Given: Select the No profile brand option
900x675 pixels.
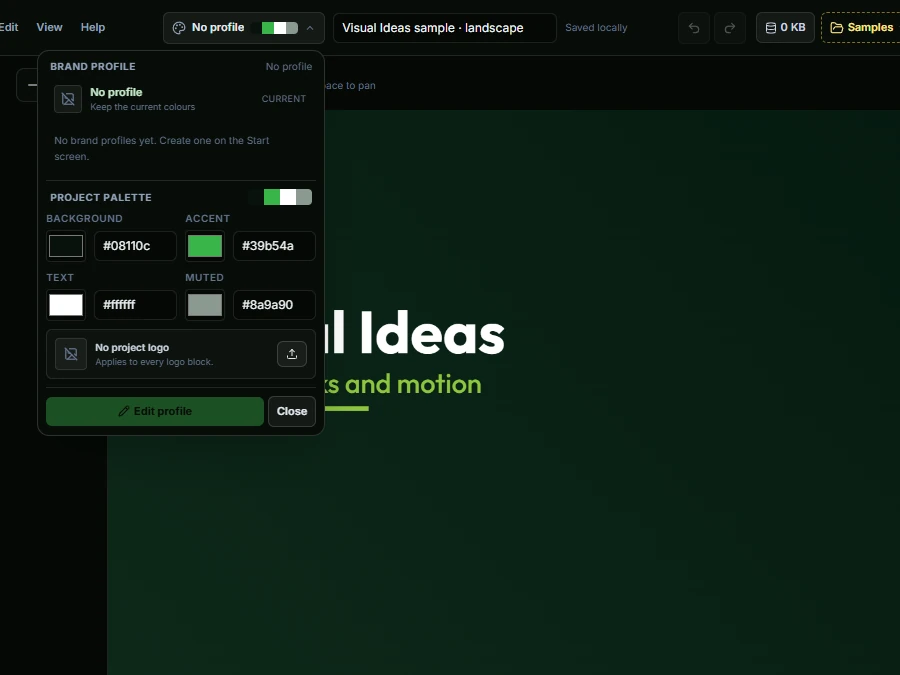Looking at the screenshot, I should coord(181,99).
